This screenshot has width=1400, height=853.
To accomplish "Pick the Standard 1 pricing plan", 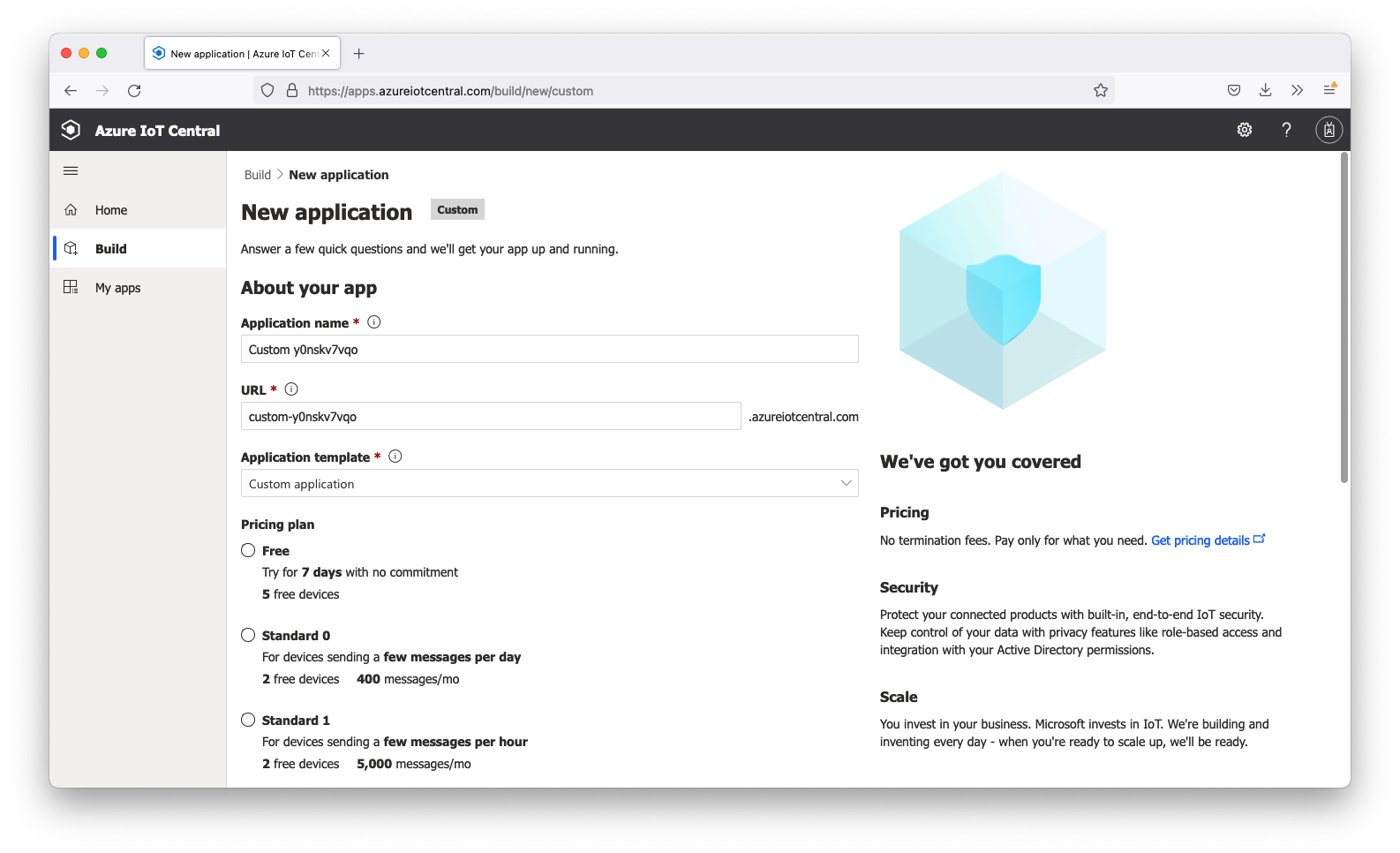I will (248, 720).
